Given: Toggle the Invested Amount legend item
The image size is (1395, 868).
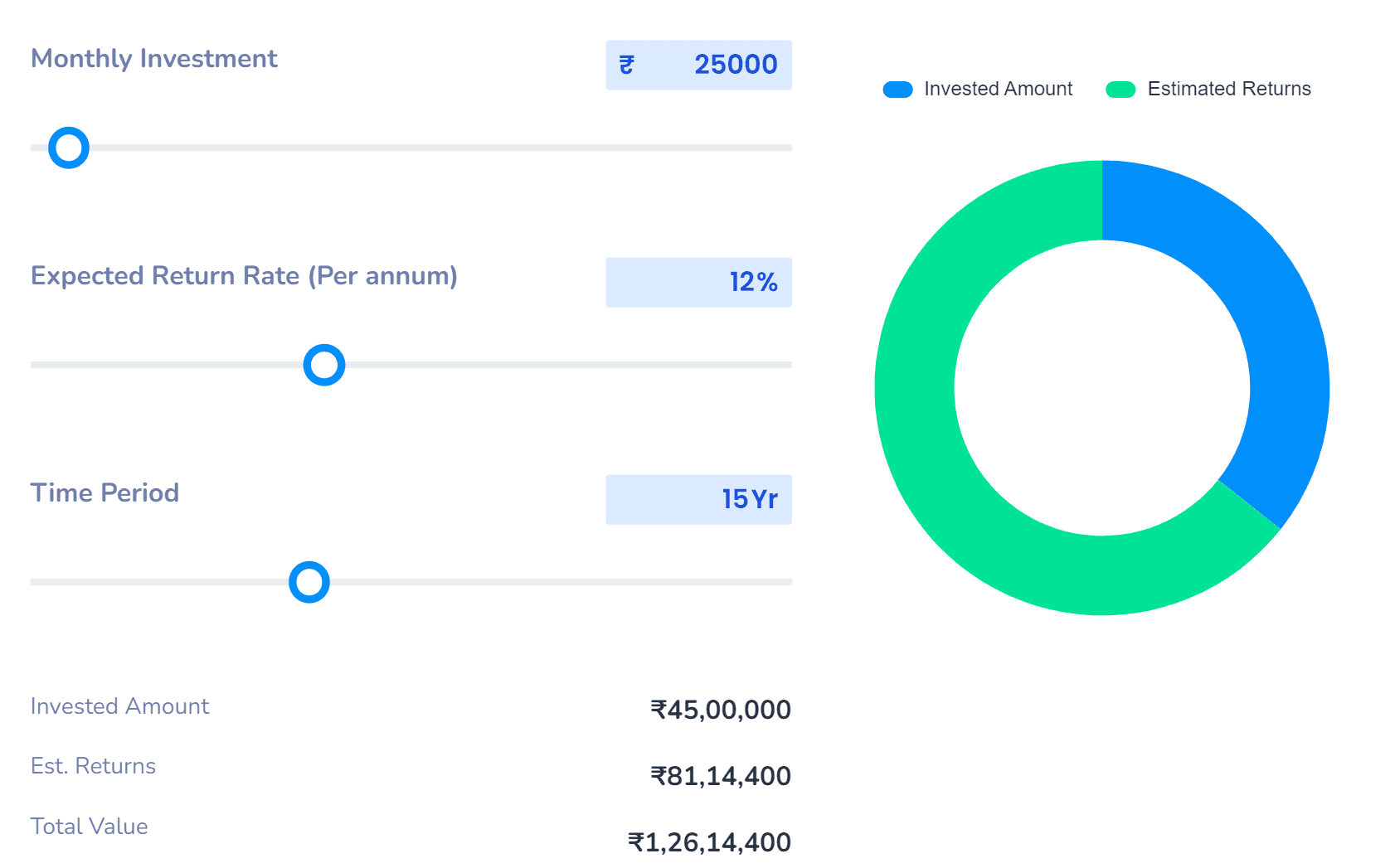Looking at the screenshot, I should tap(978, 89).
